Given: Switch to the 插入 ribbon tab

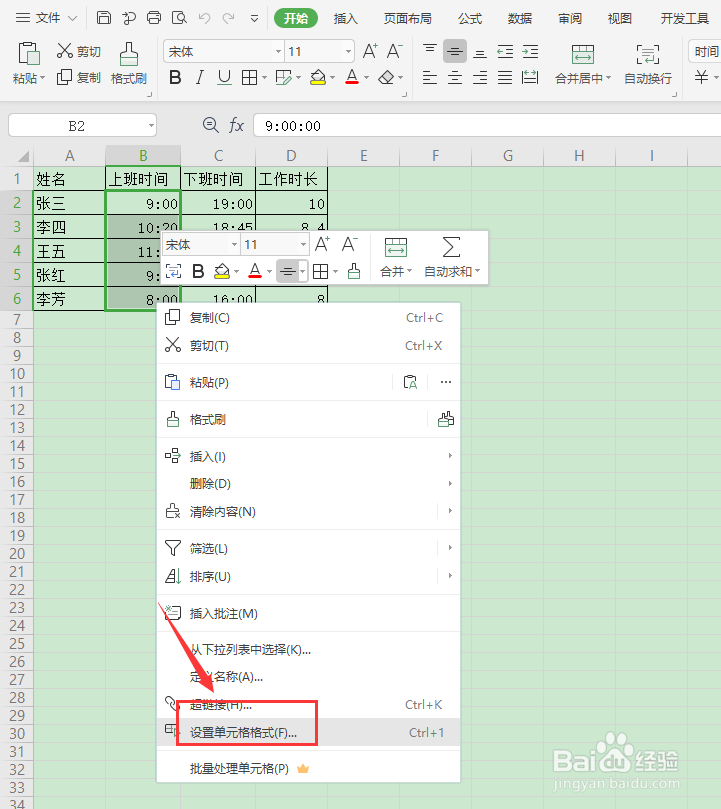Looking at the screenshot, I should point(345,19).
